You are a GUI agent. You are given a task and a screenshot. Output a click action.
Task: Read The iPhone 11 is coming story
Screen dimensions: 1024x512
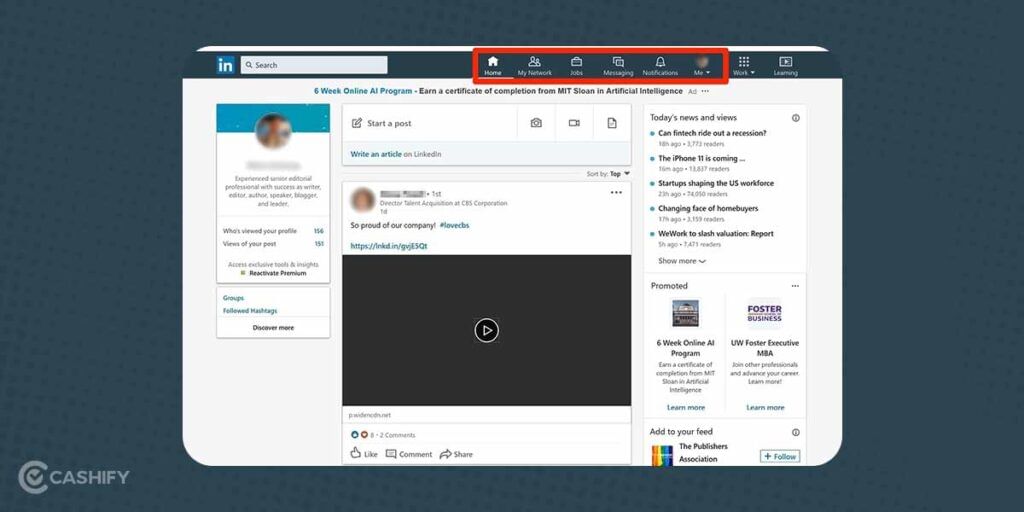point(701,158)
